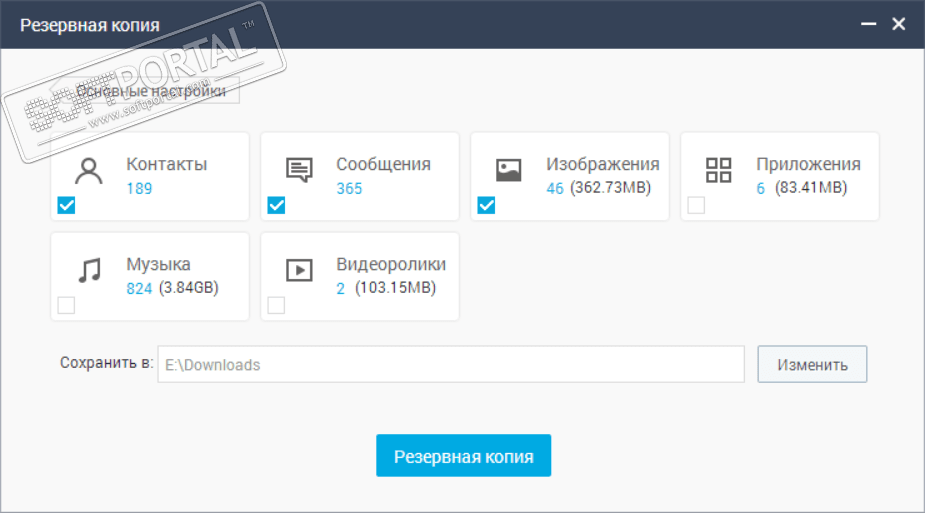The image size is (925, 513).
Task: Close the Резервная копия window
Action: click(898, 24)
